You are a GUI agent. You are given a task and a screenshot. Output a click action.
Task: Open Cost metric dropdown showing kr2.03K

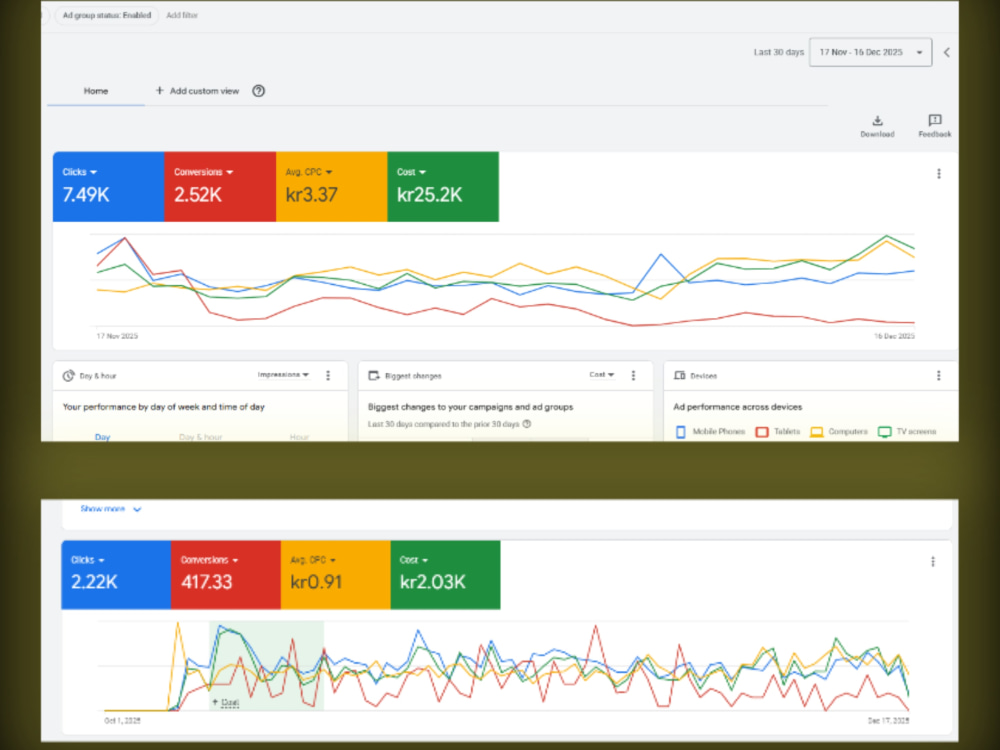(x=414, y=560)
